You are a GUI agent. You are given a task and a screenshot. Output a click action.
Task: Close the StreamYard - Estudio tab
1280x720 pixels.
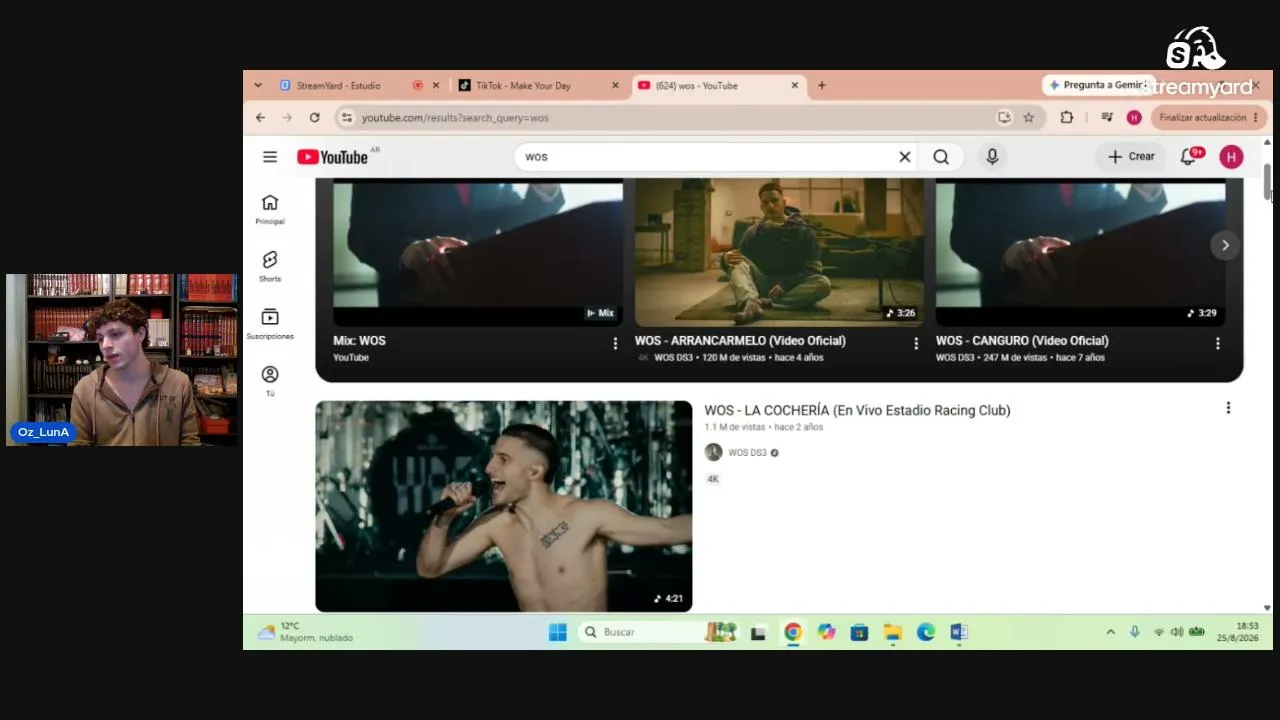click(435, 86)
